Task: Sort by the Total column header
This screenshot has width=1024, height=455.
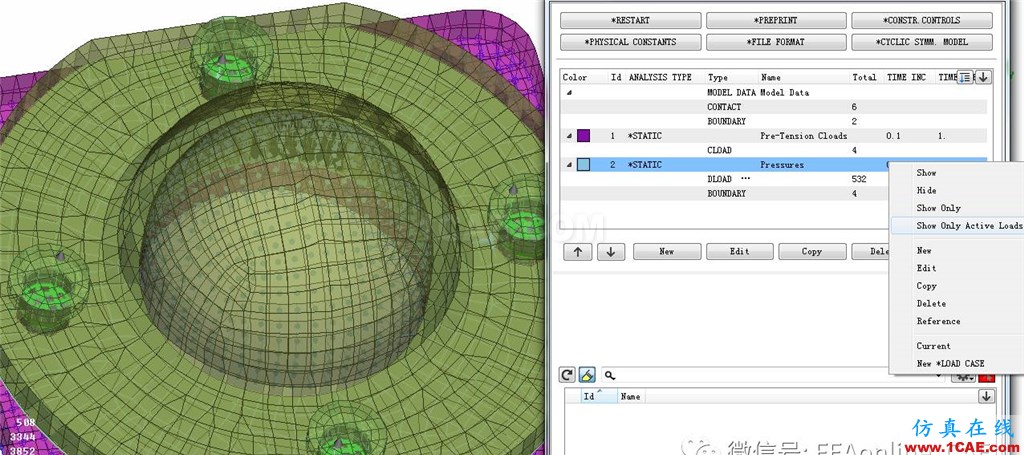Action: click(863, 77)
